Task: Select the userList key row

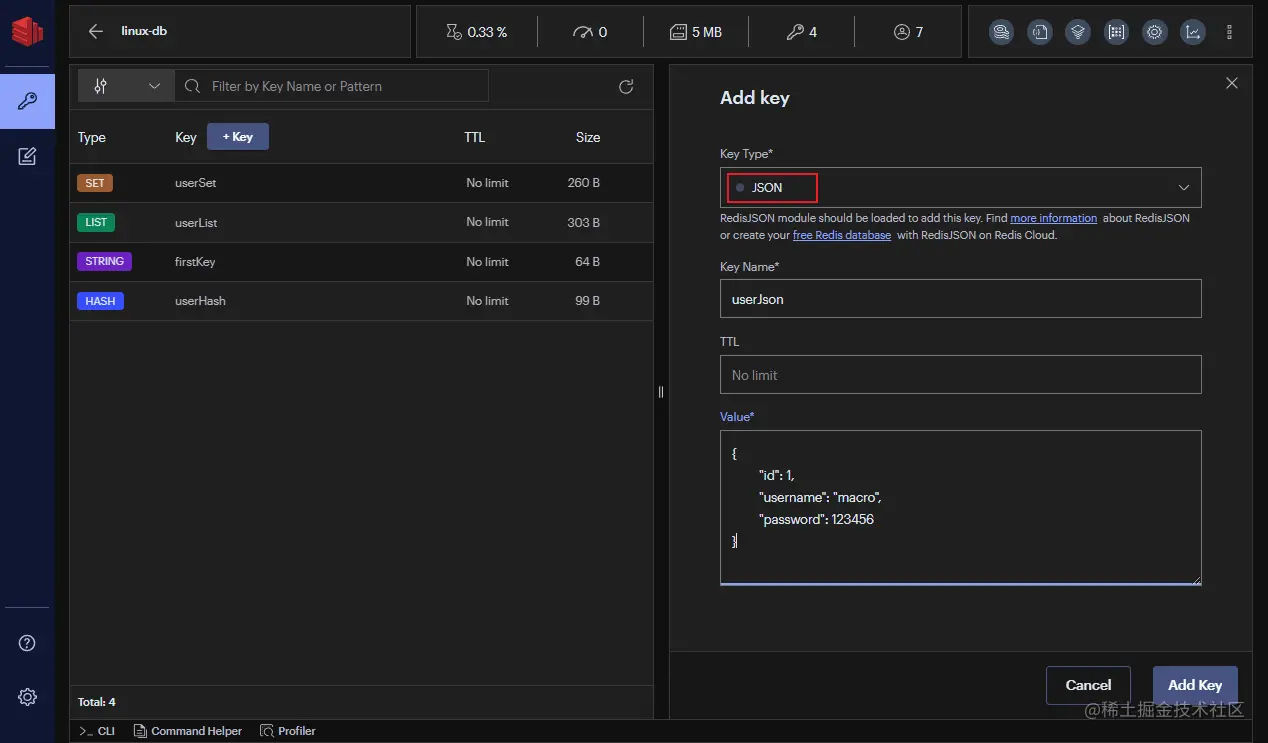Action: tap(361, 222)
